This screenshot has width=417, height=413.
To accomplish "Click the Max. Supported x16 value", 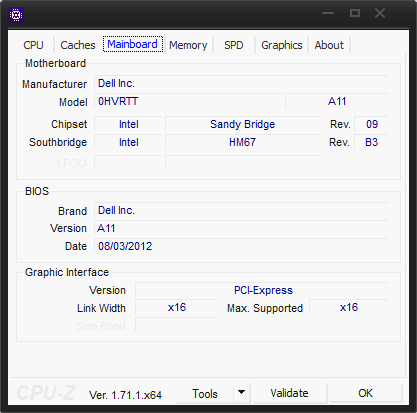I will click(x=349, y=307).
